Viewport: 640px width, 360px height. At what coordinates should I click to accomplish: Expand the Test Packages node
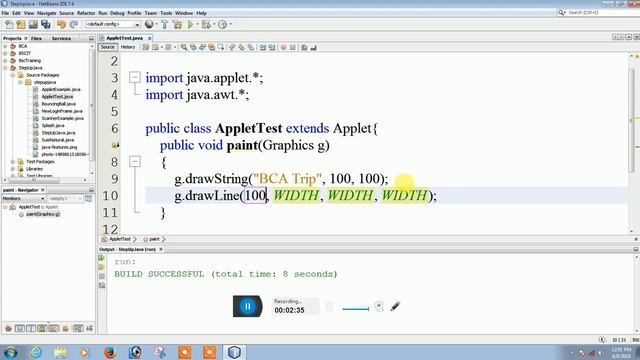click(13, 162)
